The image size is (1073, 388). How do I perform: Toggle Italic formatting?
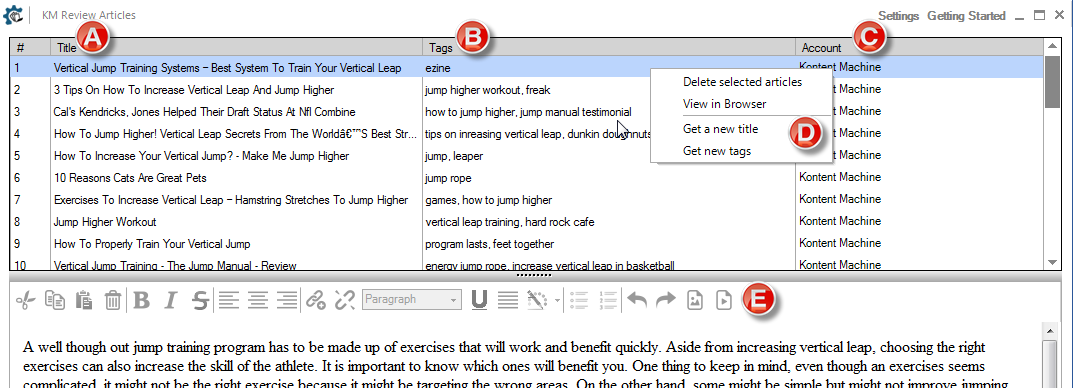[172, 300]
